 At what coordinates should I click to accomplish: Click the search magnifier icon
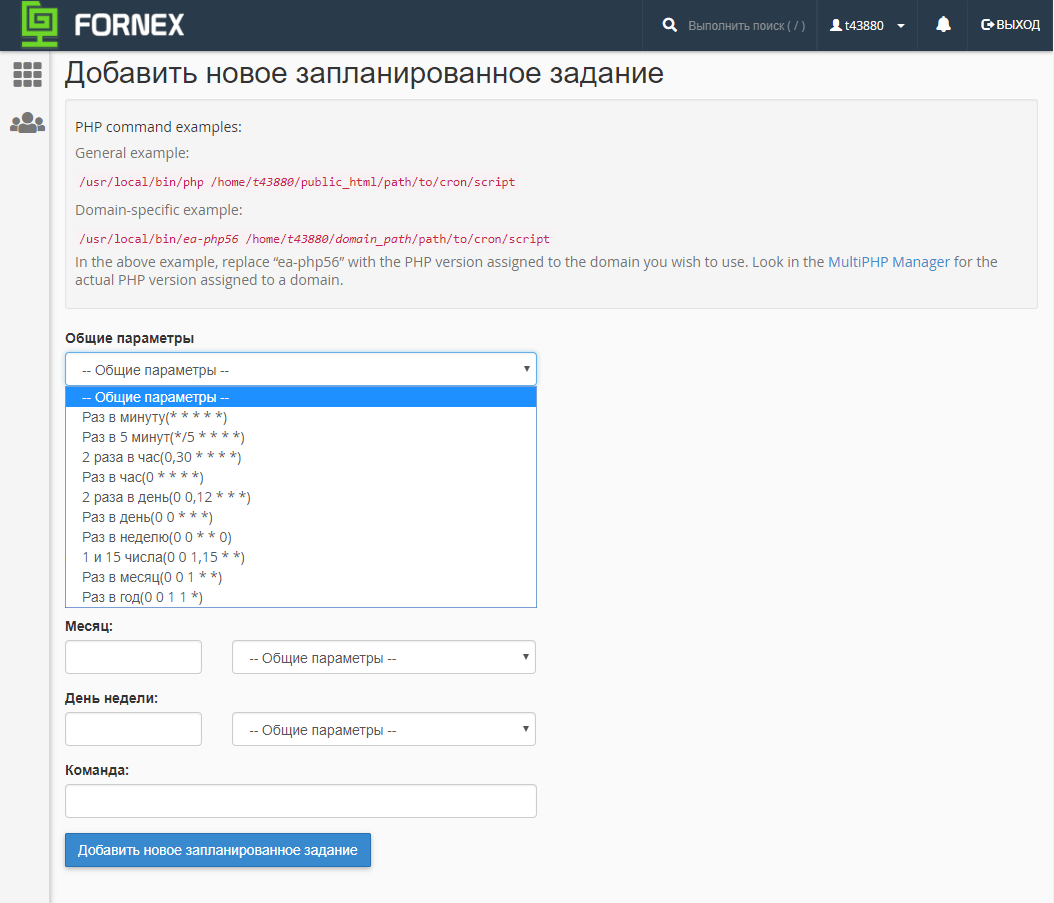(x=670, y=25)
